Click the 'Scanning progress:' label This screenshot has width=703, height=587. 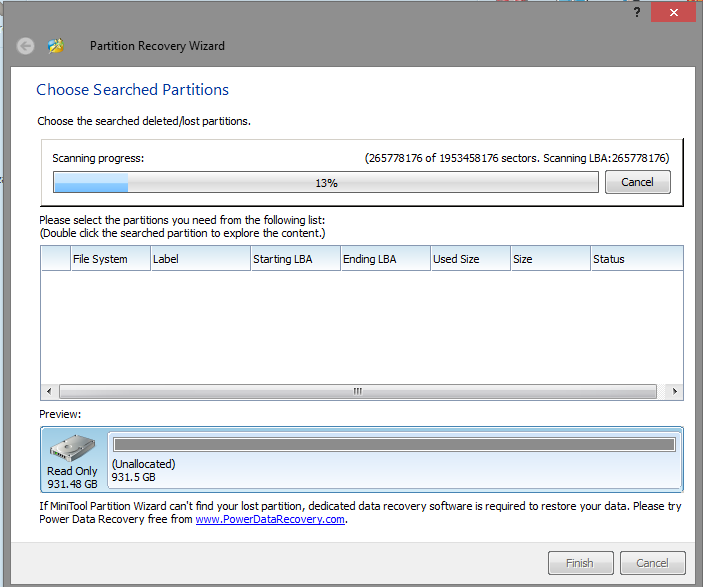98,158
